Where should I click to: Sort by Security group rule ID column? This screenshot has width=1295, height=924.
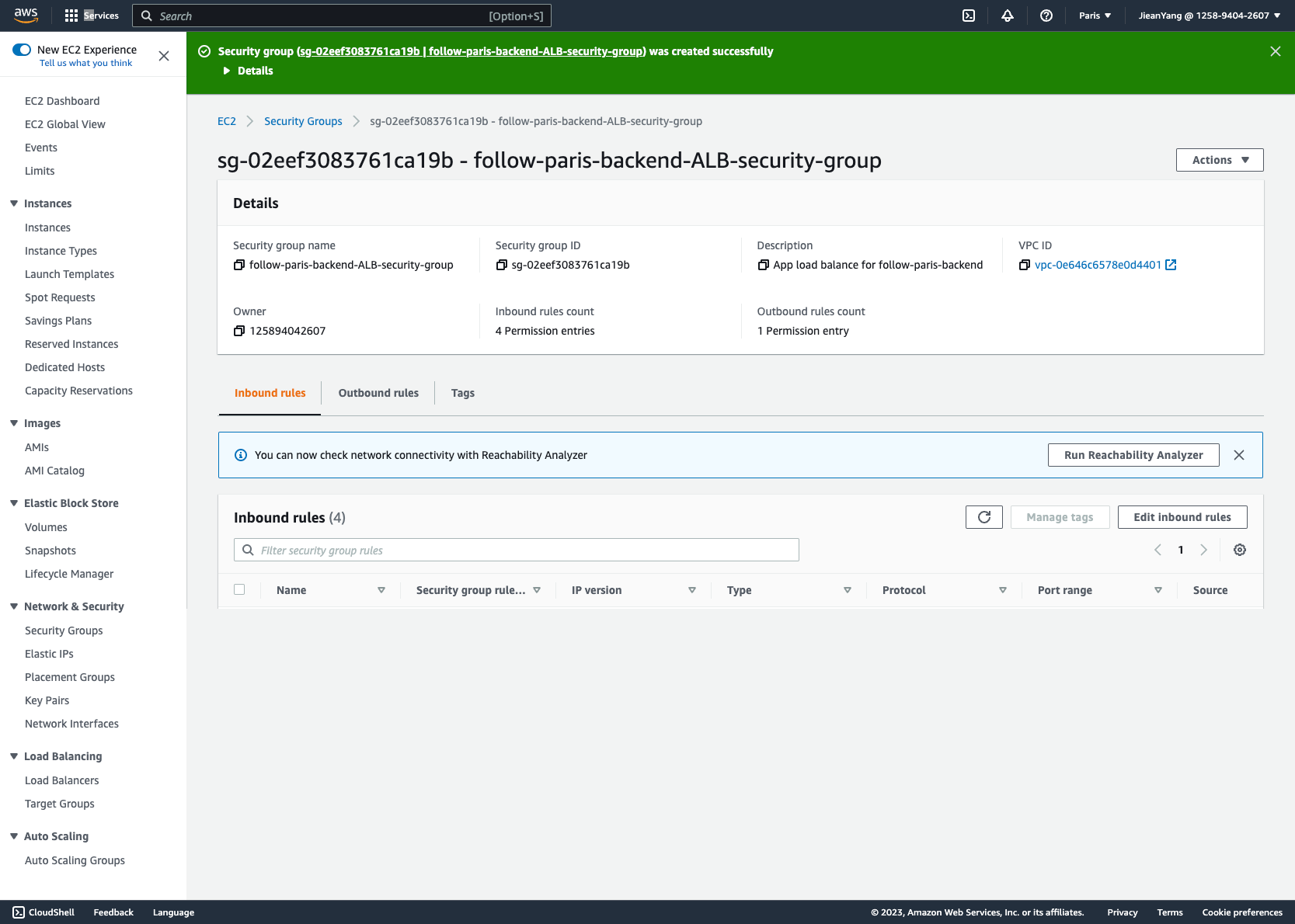(537, 590)
